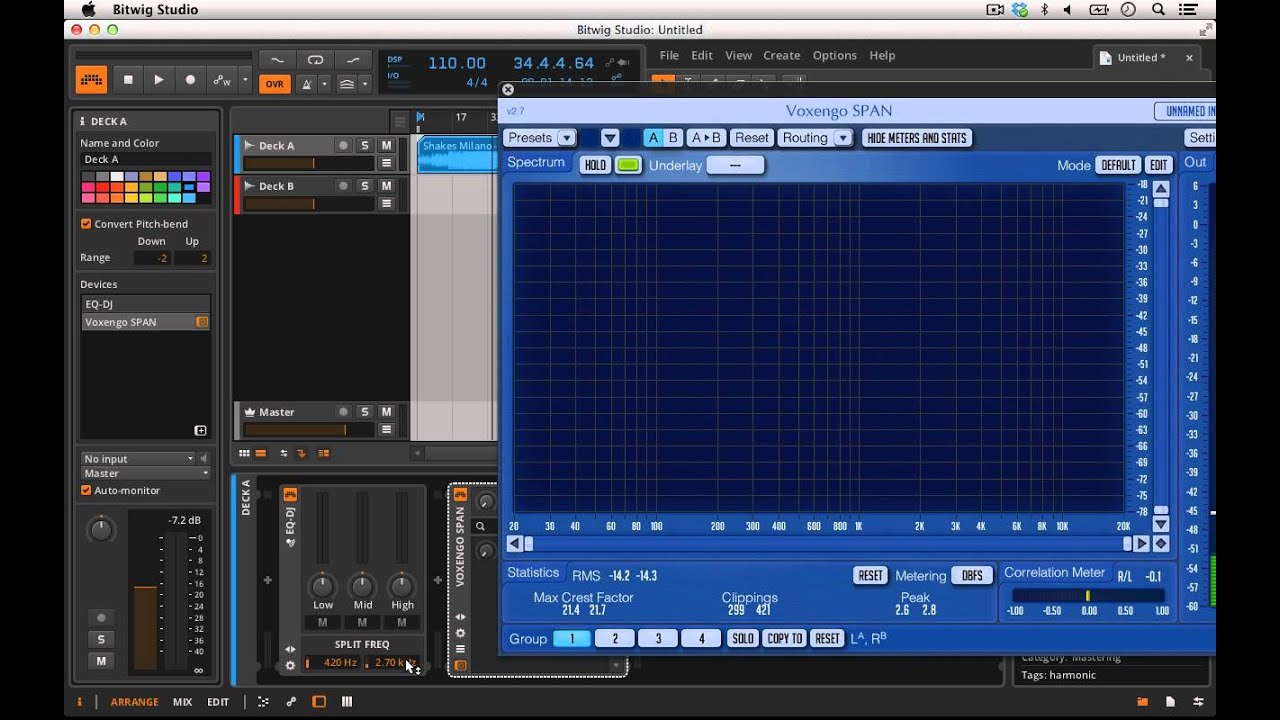Arm record on the Deck B track
This screenshot has width=1280, height=720.
[x=343, y=186]
